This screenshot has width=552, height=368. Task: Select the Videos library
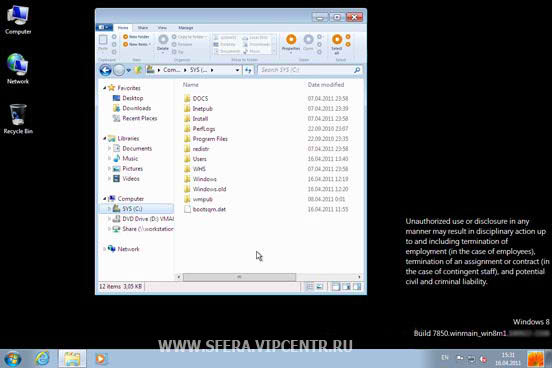(x=126, y=179)
